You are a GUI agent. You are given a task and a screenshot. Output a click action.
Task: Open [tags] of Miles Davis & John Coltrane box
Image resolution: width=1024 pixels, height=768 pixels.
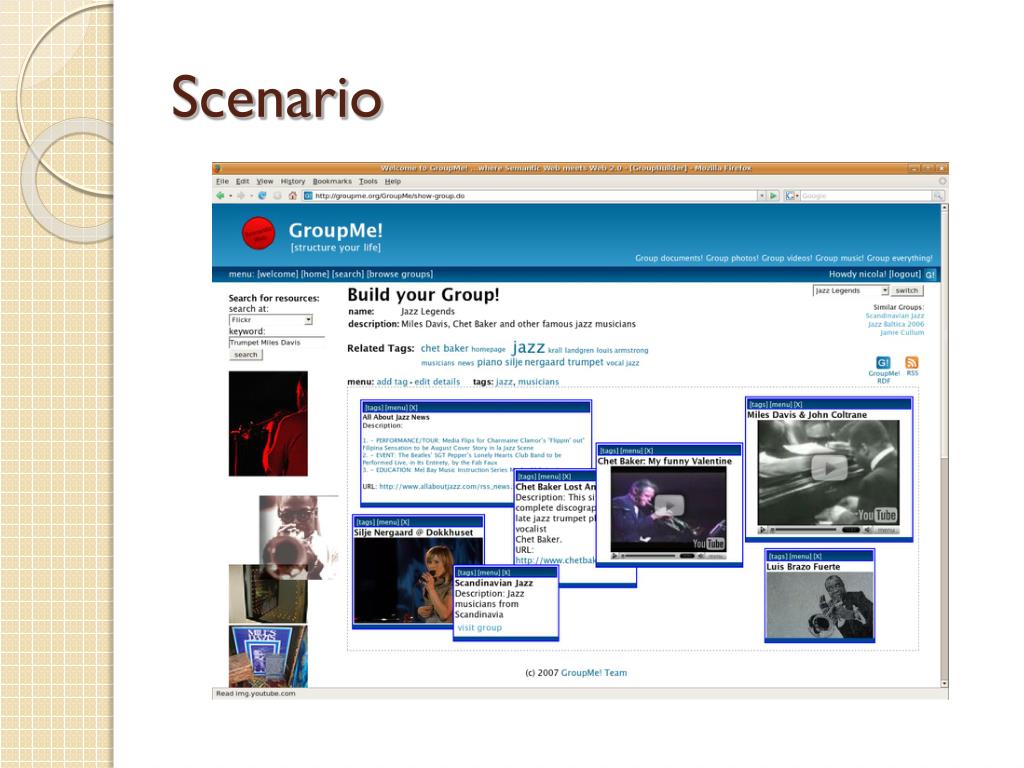tap(758, 405)
